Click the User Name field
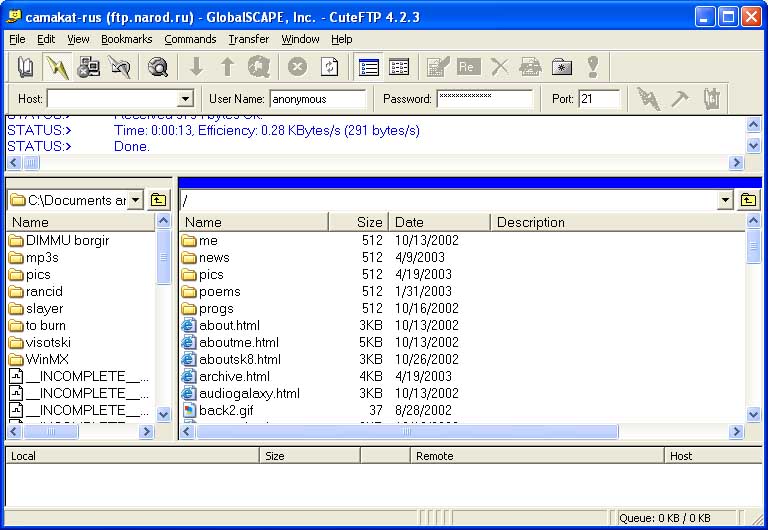The image size is (768, 530). pos(317,99)
